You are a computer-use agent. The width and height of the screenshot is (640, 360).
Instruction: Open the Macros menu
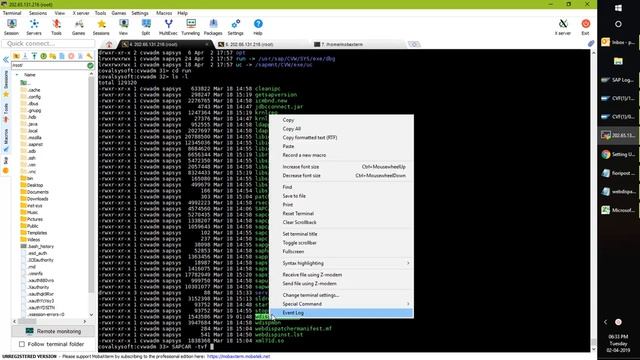(x=164, y=13)
